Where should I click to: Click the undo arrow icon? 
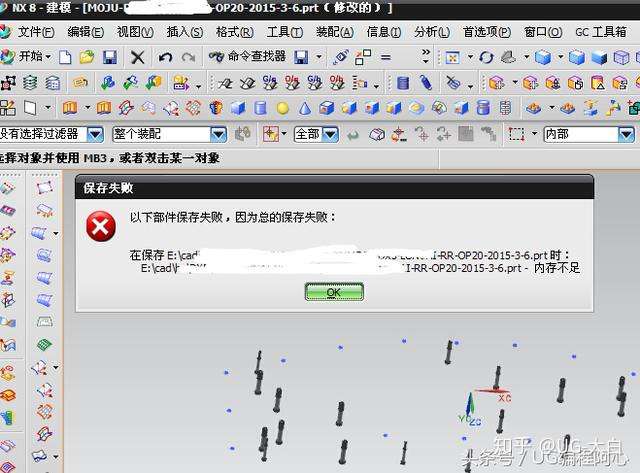click(x=165, y=57)
